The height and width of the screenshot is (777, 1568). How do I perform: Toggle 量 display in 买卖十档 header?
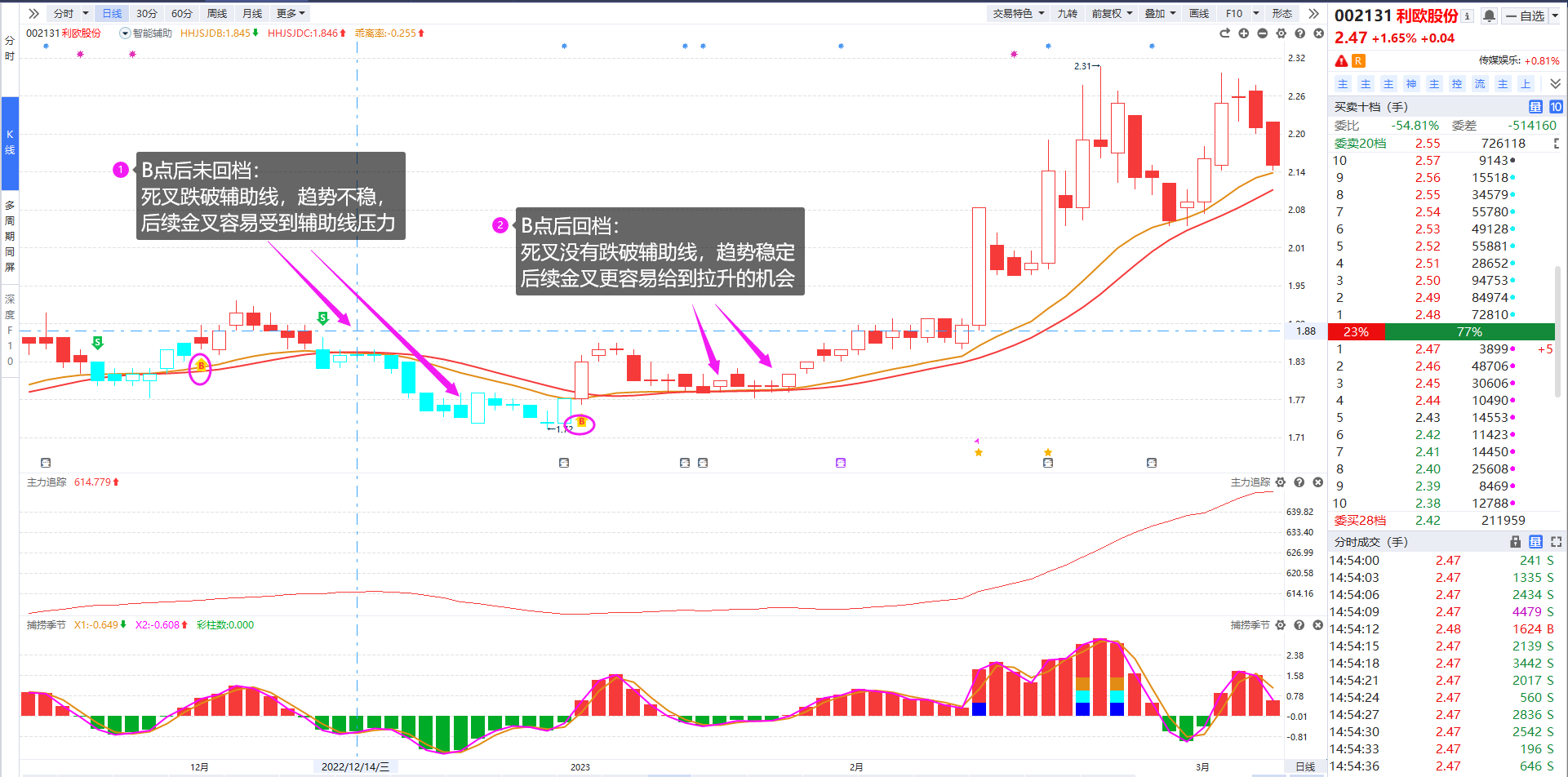point(1535,107)
